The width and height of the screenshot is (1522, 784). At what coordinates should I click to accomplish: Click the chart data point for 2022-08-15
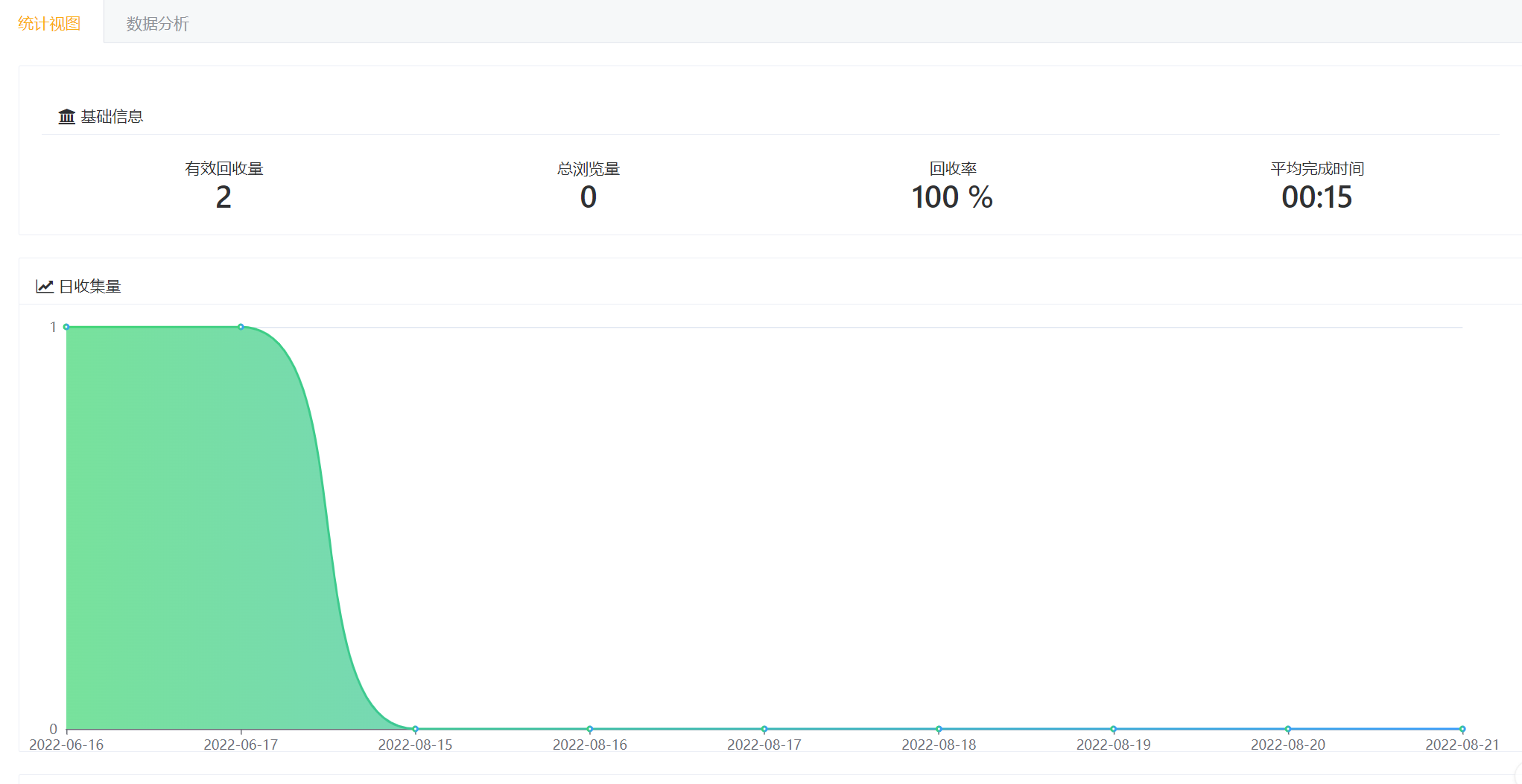click(415, 729)
